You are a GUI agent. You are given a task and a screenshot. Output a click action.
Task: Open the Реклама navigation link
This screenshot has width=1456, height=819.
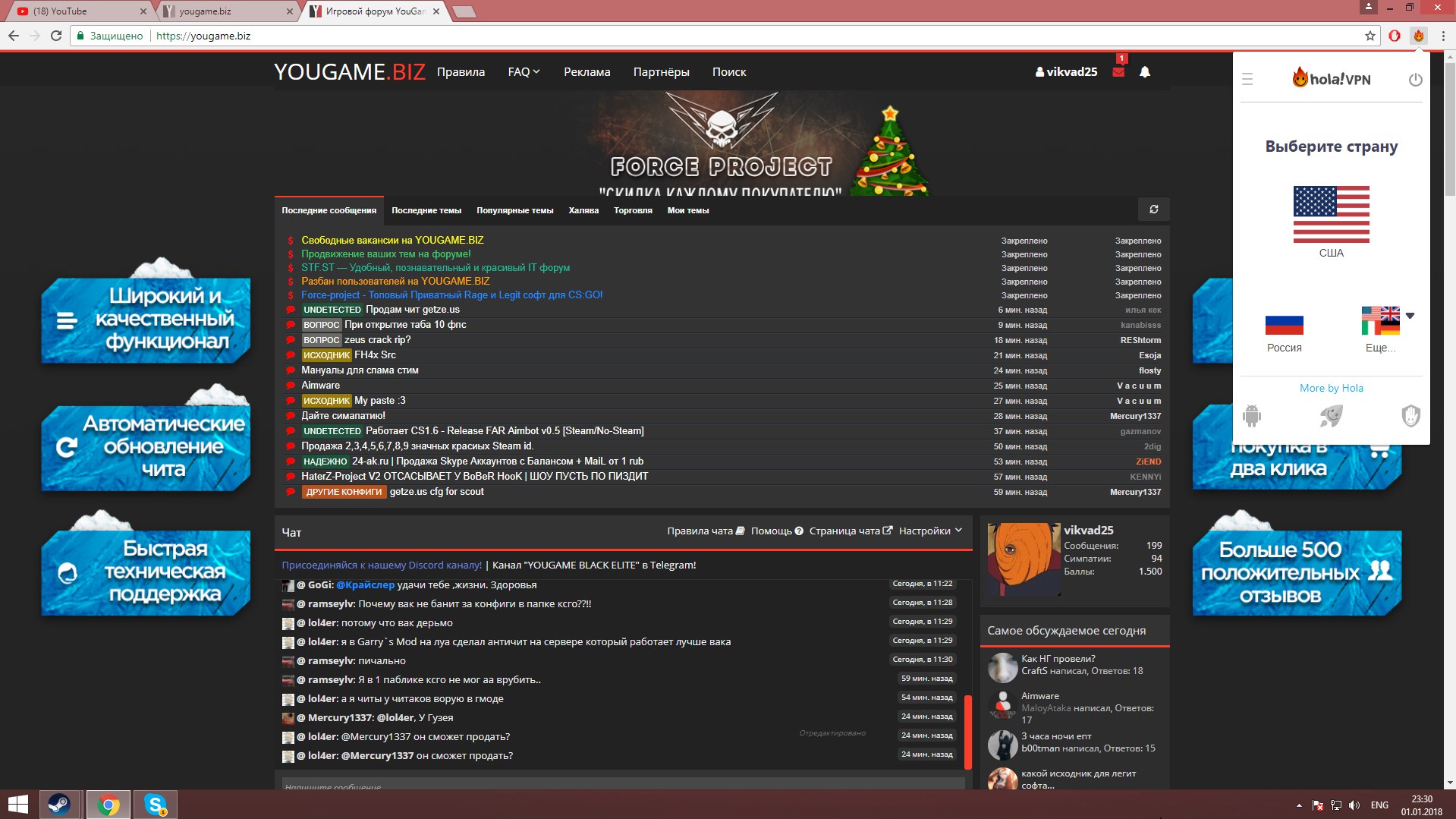tap(586, 72)
